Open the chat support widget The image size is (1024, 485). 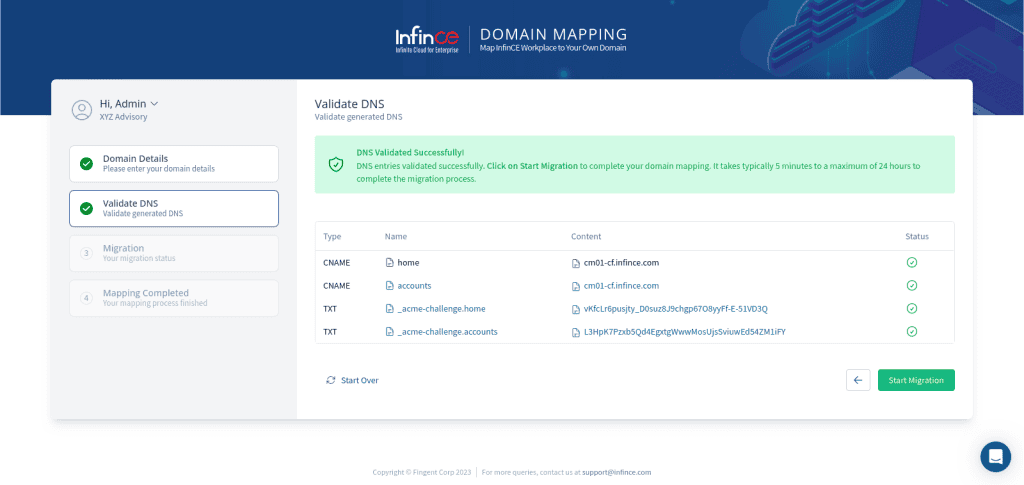[995, 456]
